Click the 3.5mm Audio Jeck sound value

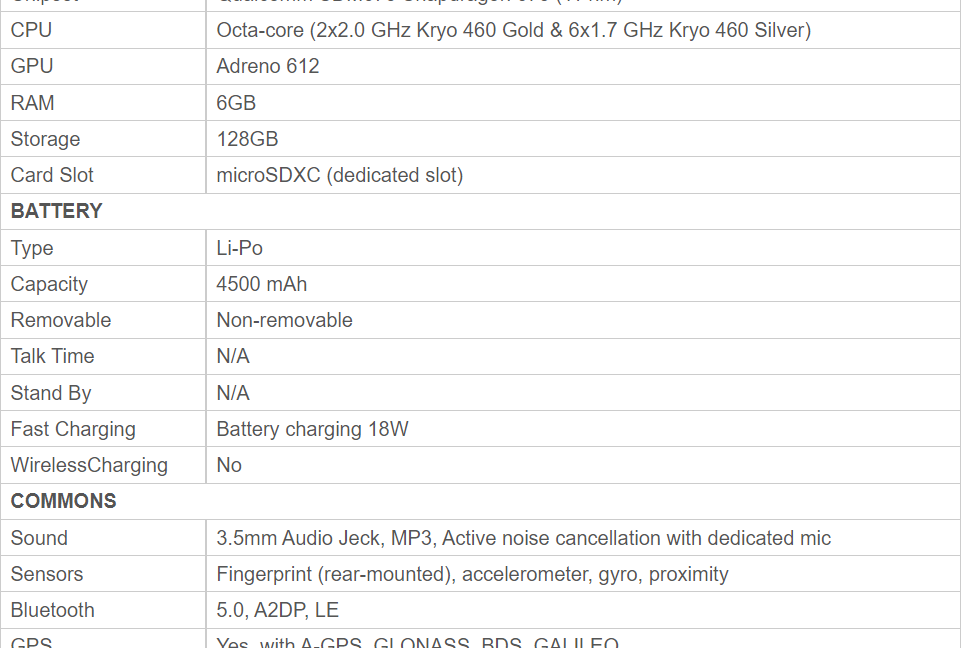[523, 538]
